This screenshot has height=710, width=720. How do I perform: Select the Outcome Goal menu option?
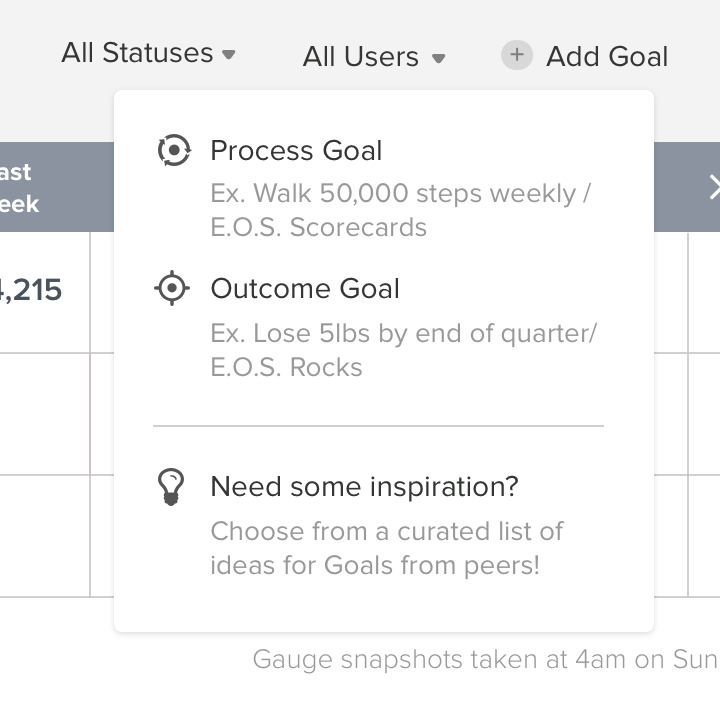[x=305, y=288]
